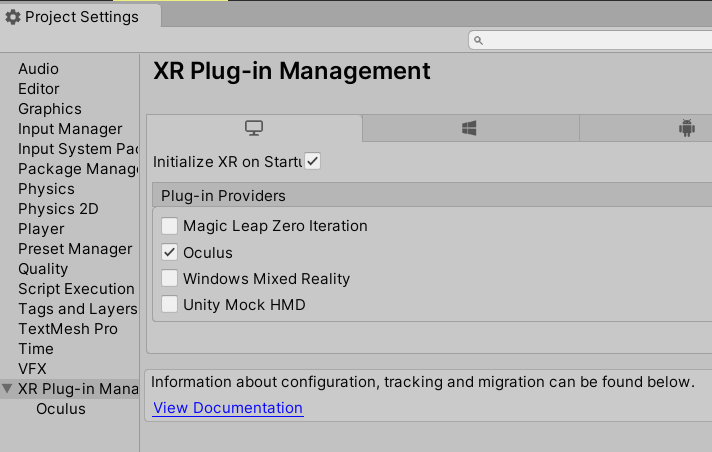712x452 pixels.
Task: Open TextMesh Pro settings
Action: [x=68, y=329]
